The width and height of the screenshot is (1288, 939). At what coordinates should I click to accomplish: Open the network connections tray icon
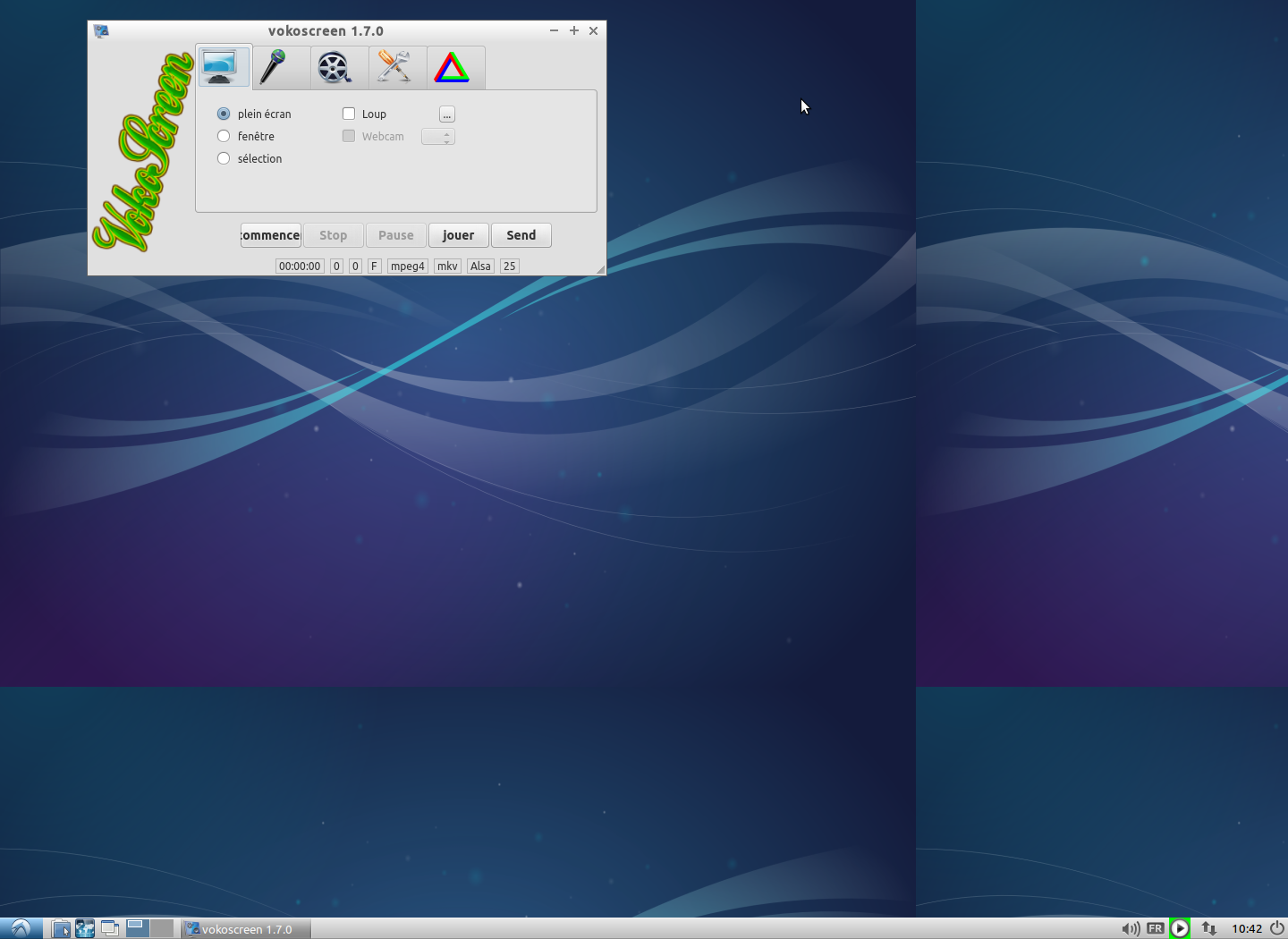1208,928
